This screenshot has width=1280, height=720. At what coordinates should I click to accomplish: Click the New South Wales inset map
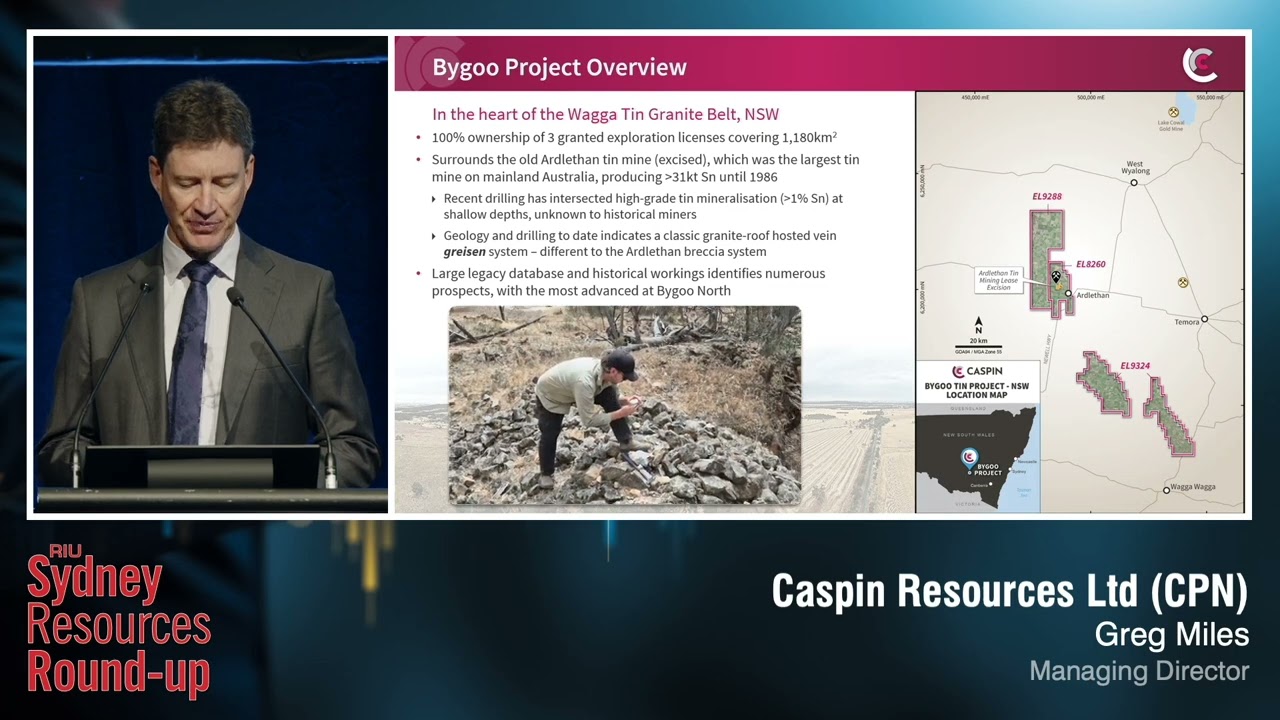click(x=978, y=458)
